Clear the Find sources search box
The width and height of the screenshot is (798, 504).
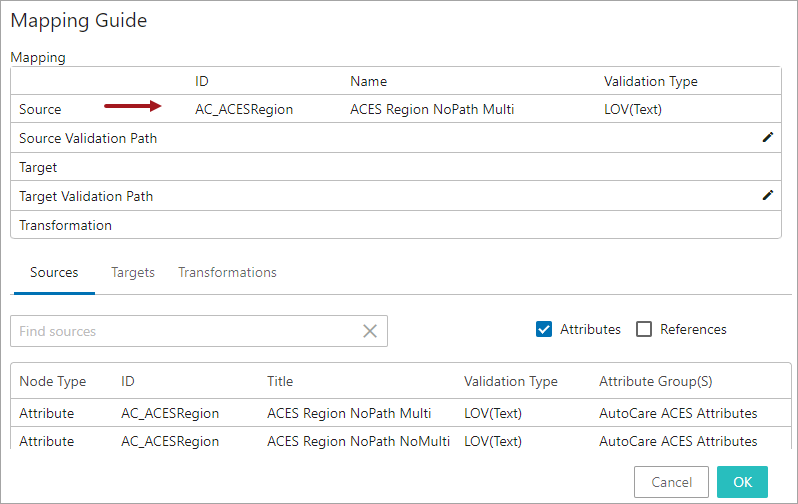point(370,331)
